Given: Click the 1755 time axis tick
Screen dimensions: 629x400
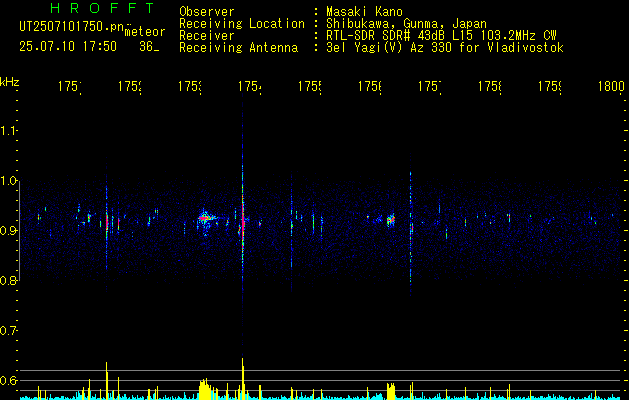Looking at the screenshot, I should [310, 86].
